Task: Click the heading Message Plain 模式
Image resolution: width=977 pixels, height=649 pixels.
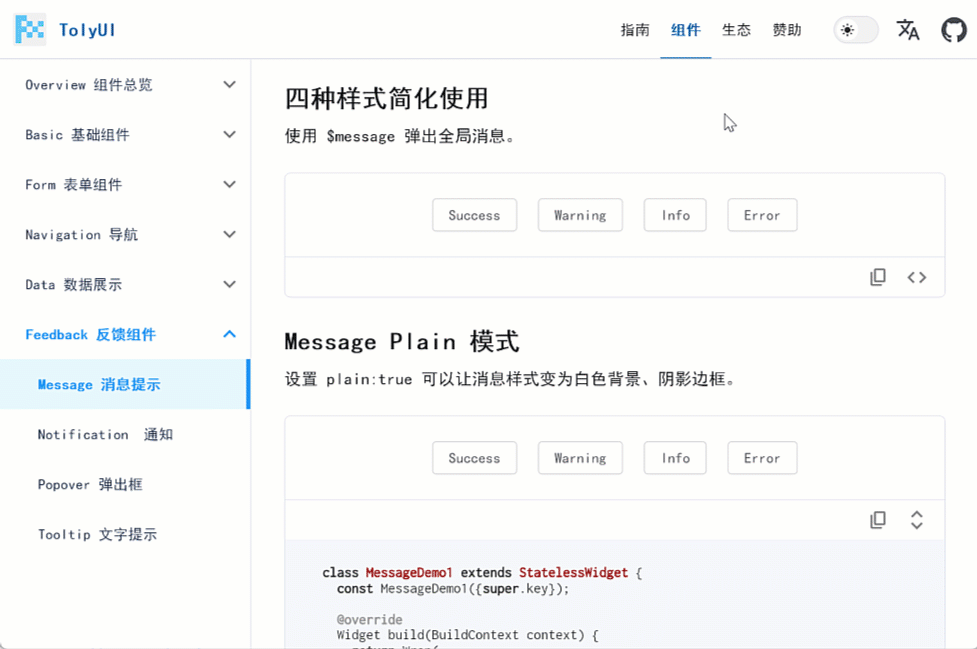Action: point(402,341)
